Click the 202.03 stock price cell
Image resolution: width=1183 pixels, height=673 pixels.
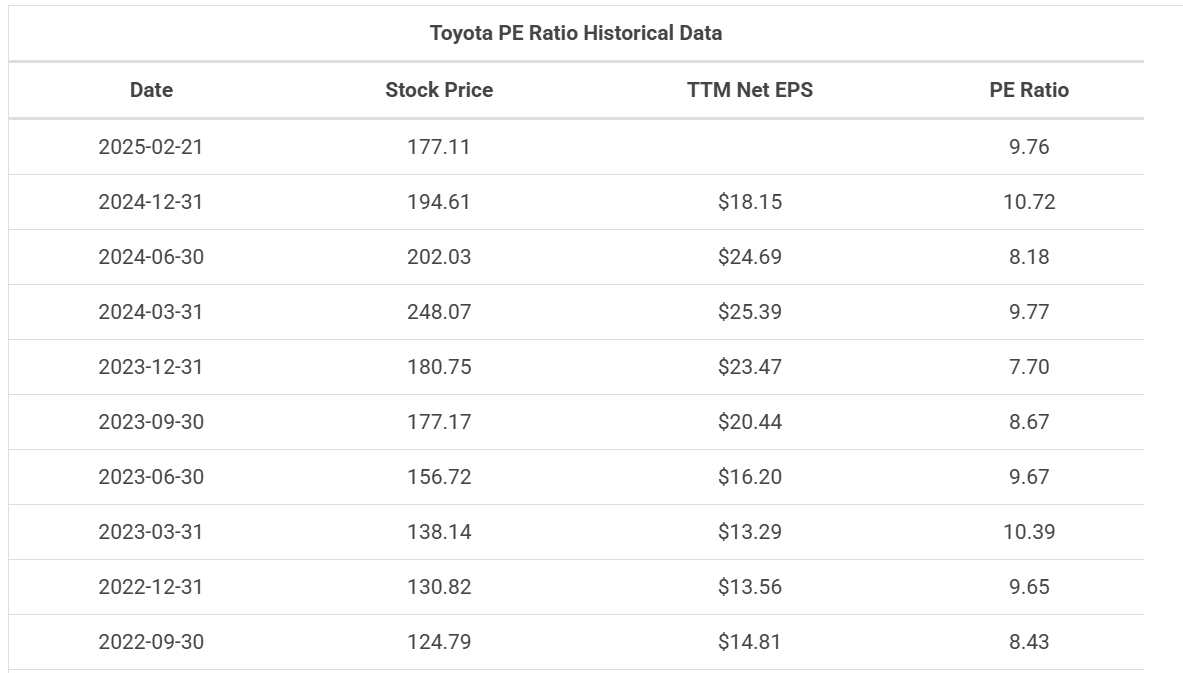[x=439, y=257]
